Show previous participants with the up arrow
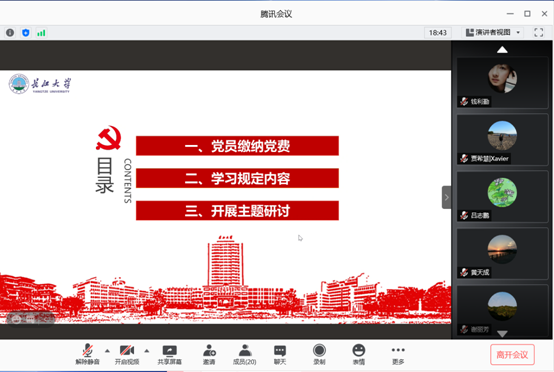This screenshot has height=372, width=554. point(502,50)
